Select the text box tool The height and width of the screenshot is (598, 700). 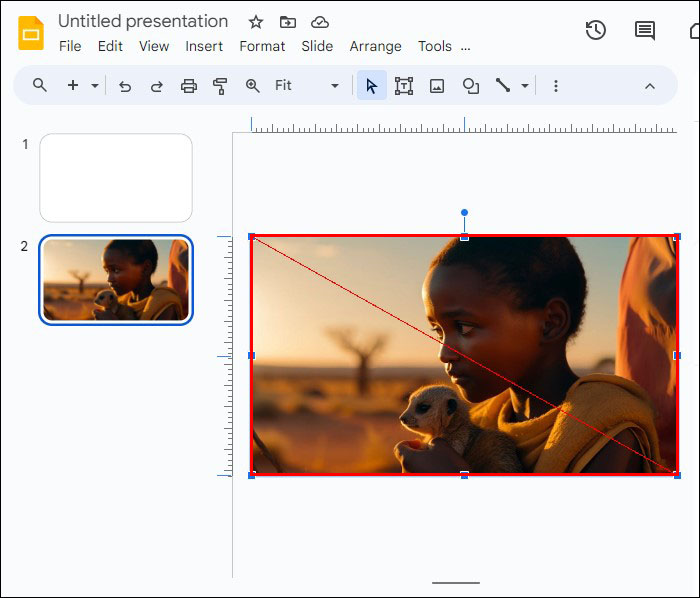404,86
